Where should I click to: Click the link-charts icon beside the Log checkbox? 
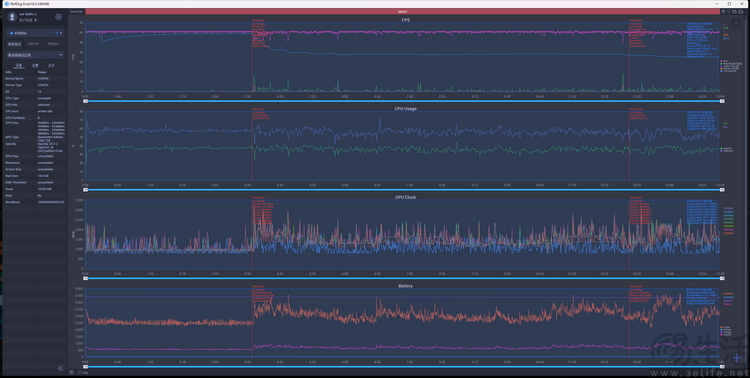[x=72, y=372]
